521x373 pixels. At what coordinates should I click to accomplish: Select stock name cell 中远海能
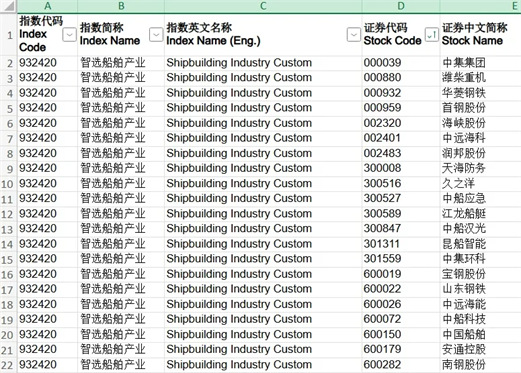click(480, 304)
